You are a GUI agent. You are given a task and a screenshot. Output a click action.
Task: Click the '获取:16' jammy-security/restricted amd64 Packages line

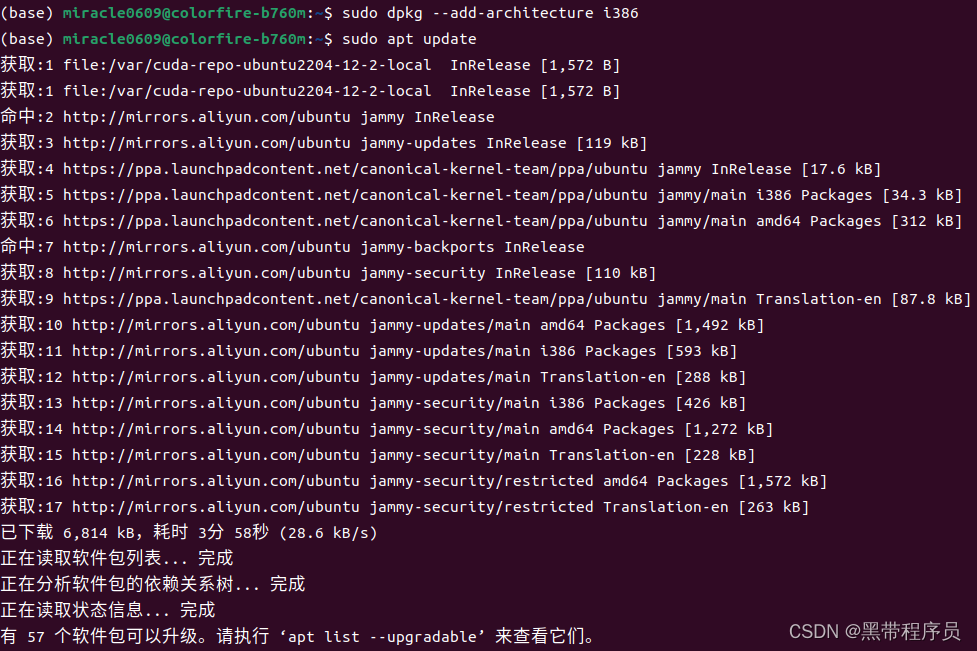414,482
